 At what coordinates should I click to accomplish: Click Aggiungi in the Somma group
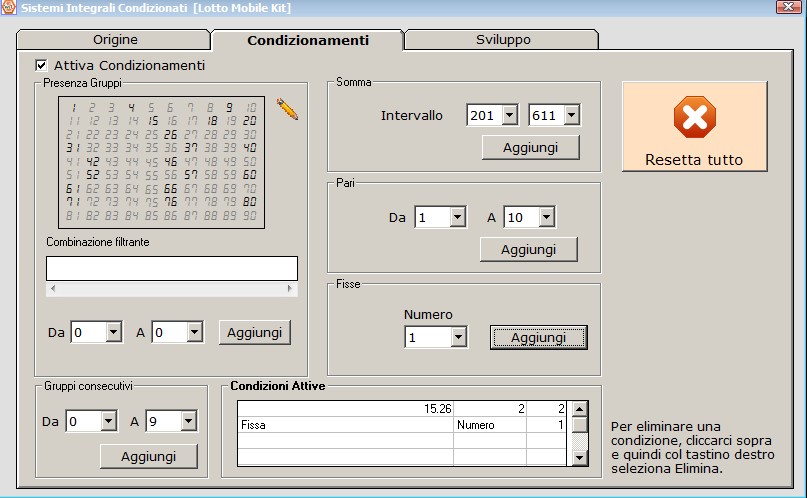(x=530, y=148)
